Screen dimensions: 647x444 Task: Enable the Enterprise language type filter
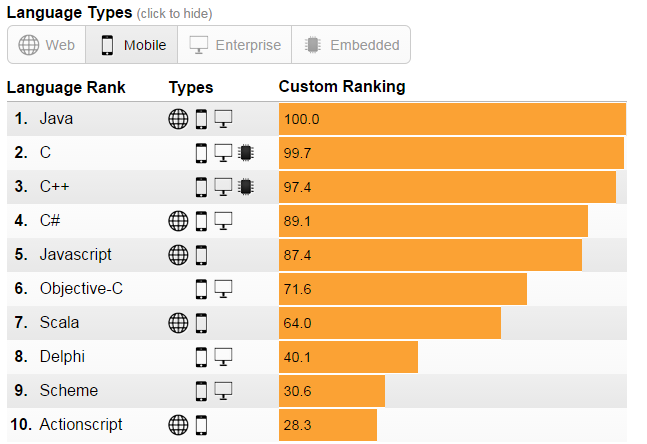(235, 45)
